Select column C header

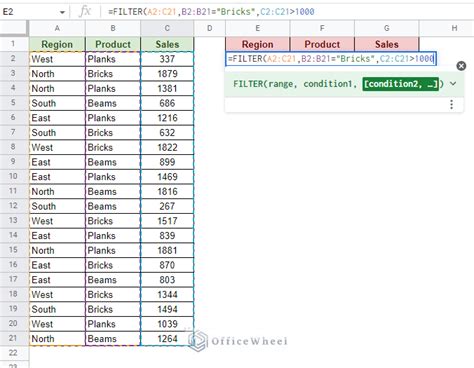[x=167, y=28]
